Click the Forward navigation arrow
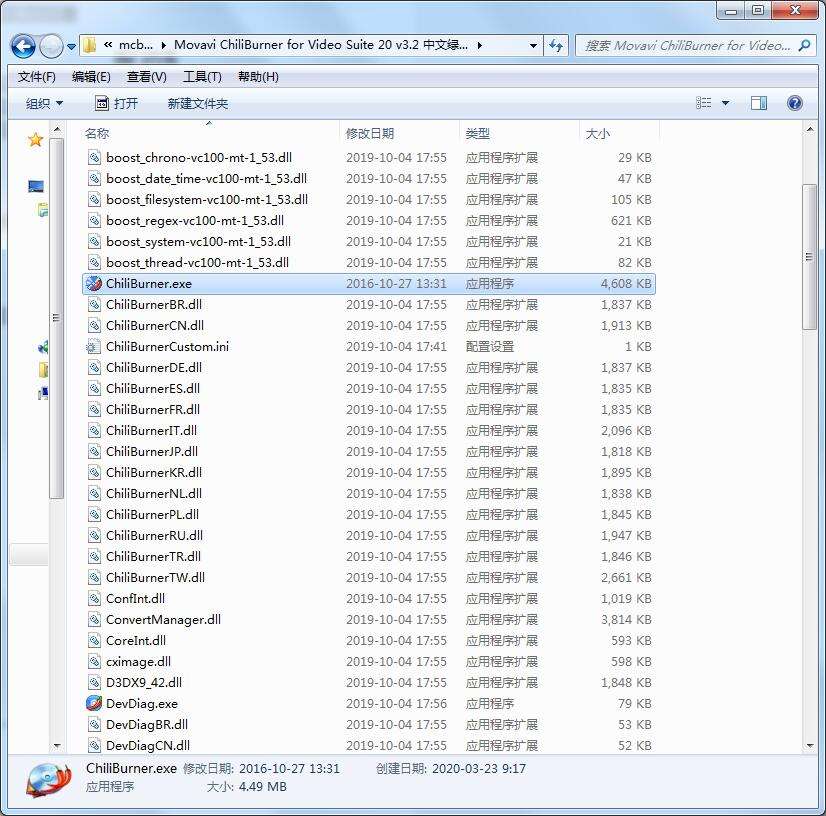The height and width of the screenshot is (816, 826). pyautogui.click(x=51, y=46)
